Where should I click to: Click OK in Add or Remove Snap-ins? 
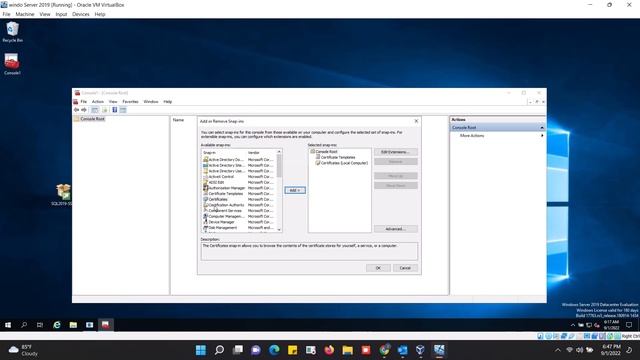click(378, 268)
